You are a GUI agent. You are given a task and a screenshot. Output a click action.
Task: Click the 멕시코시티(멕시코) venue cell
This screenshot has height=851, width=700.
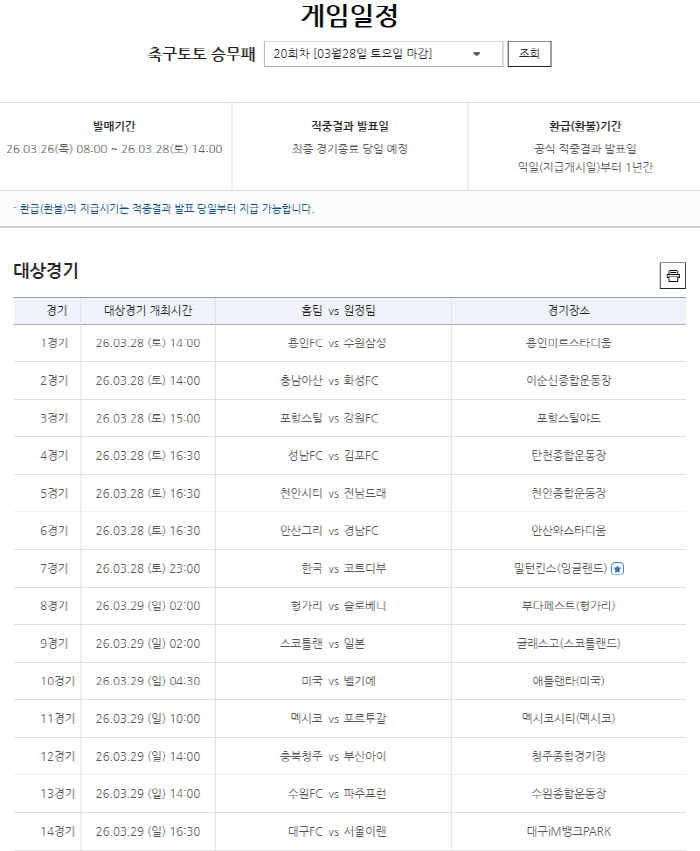click(x=569, y=719)
